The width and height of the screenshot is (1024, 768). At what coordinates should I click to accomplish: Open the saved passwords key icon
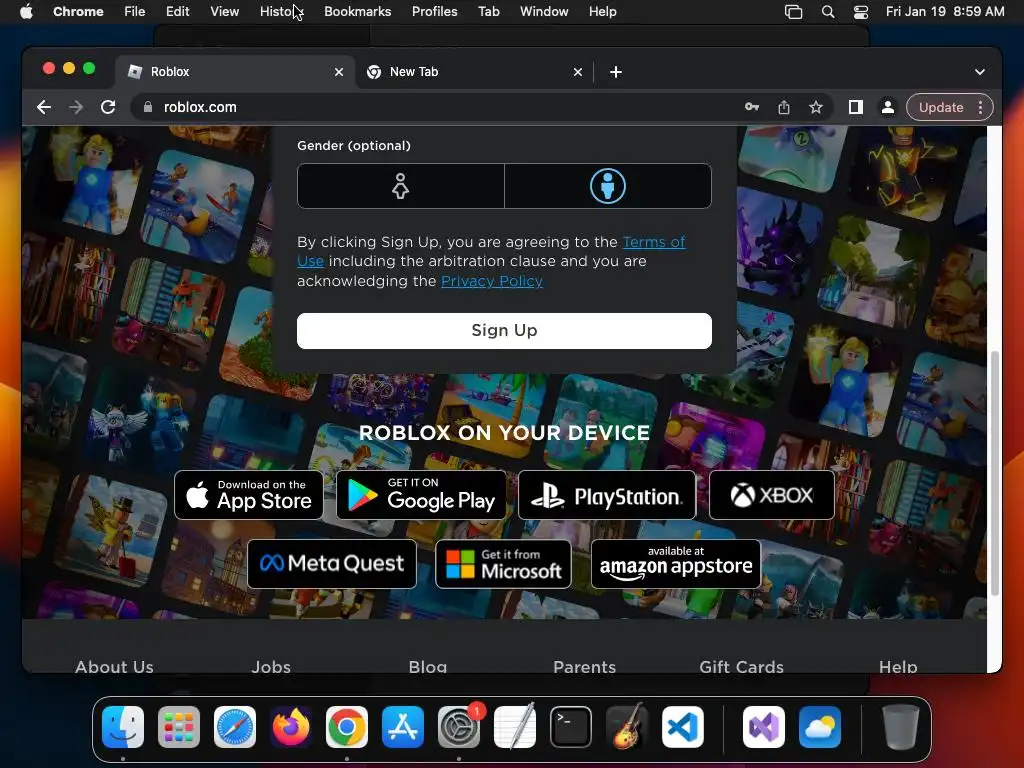(x=752, y=107)
